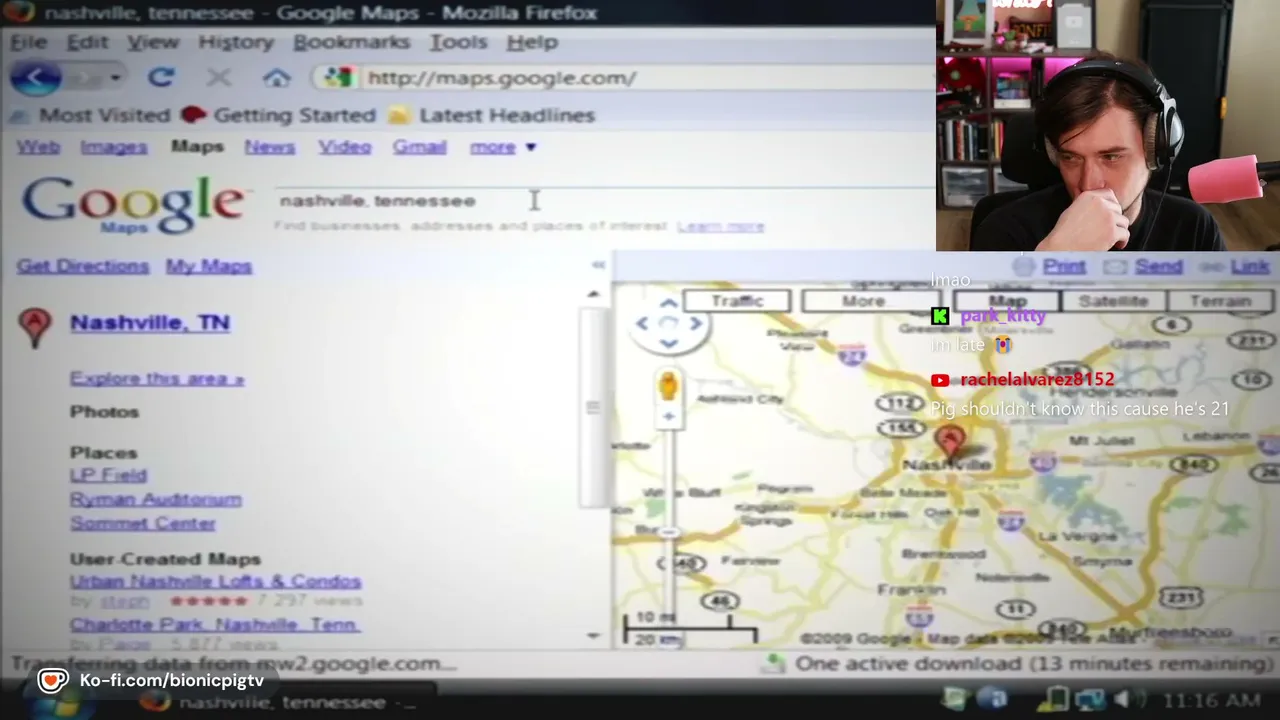Pan the map up
The width and height of the screenshot is (1280, 720).
669,303
